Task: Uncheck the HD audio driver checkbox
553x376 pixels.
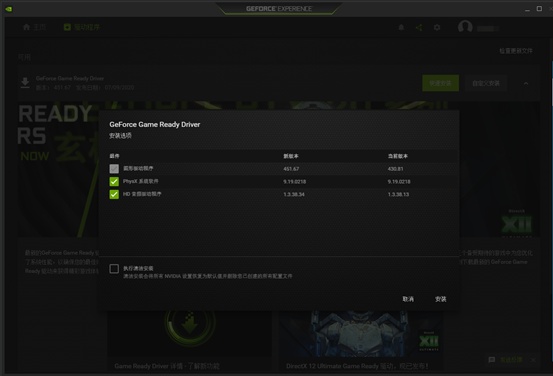Action: click(114, 194)
